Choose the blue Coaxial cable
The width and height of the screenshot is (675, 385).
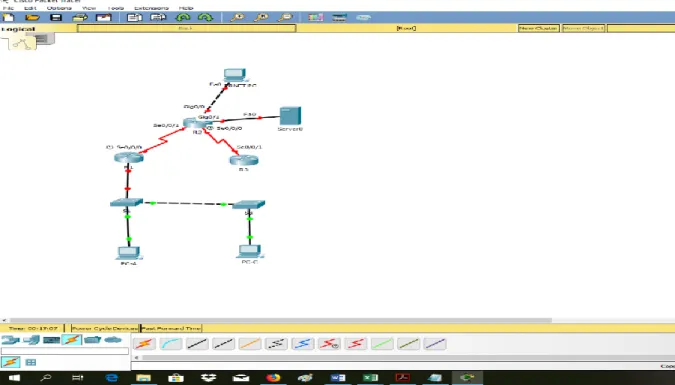coord(303,344)
